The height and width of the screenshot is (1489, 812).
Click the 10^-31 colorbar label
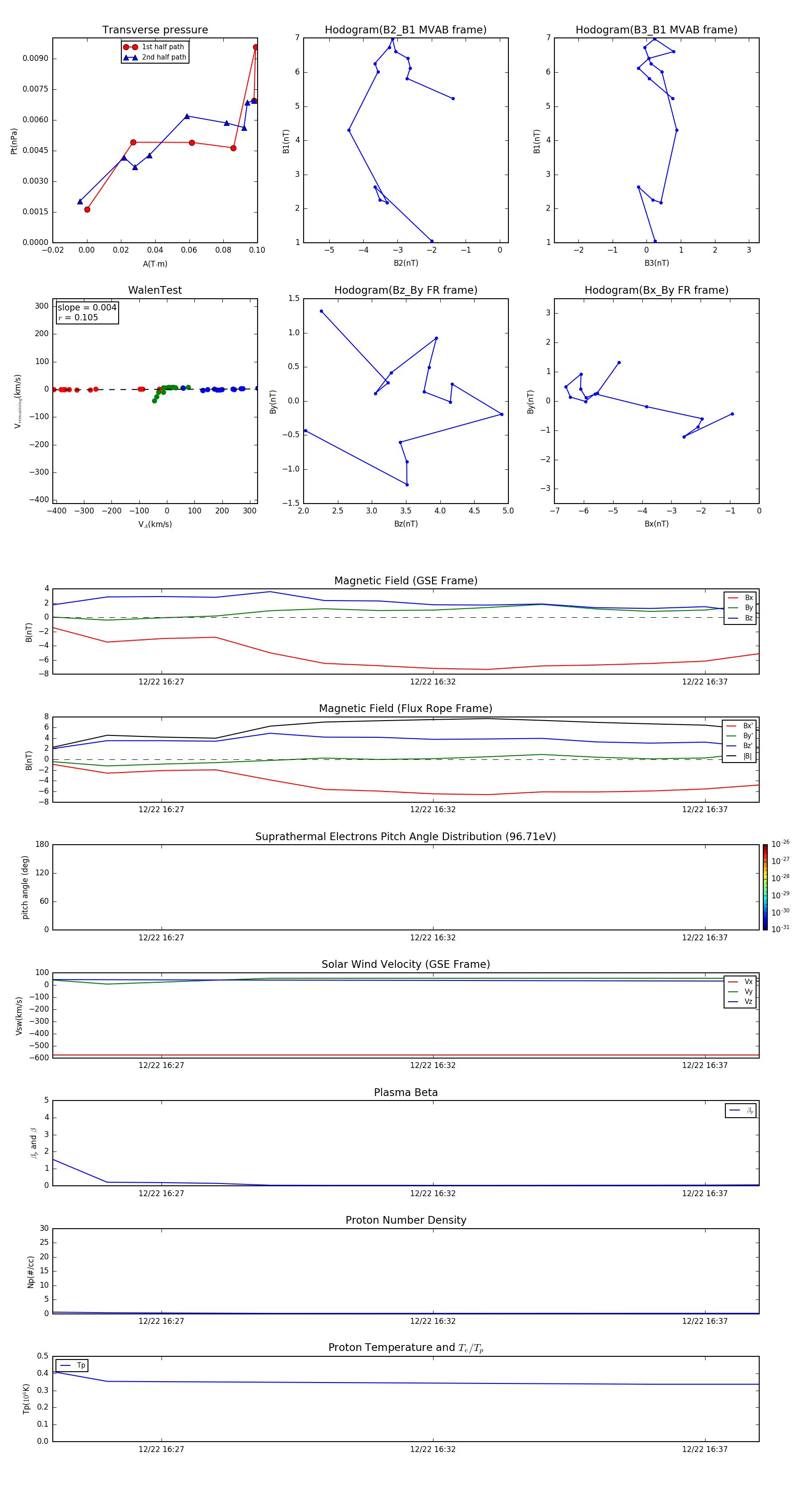tap(780, 929)
